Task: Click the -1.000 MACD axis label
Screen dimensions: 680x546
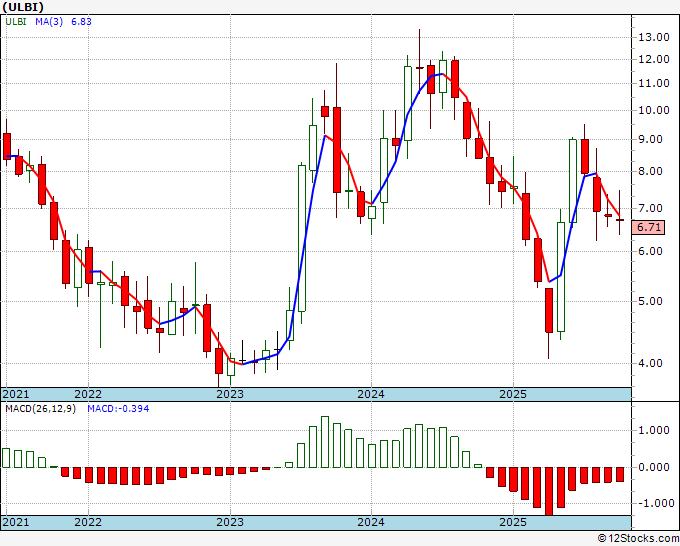Action: point(654,503)
